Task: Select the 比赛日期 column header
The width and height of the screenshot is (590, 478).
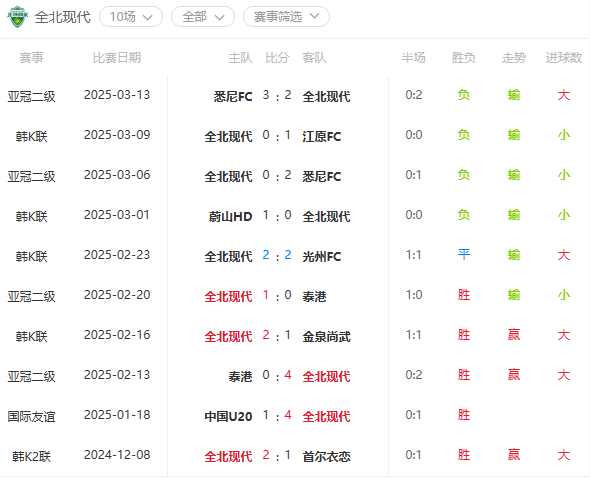Action: (x=117, y=58)
